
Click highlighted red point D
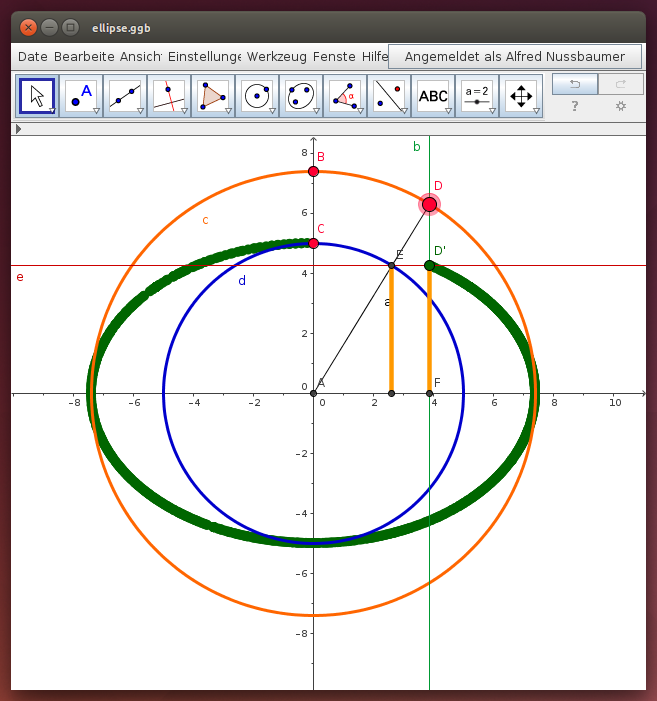(429, 204)
